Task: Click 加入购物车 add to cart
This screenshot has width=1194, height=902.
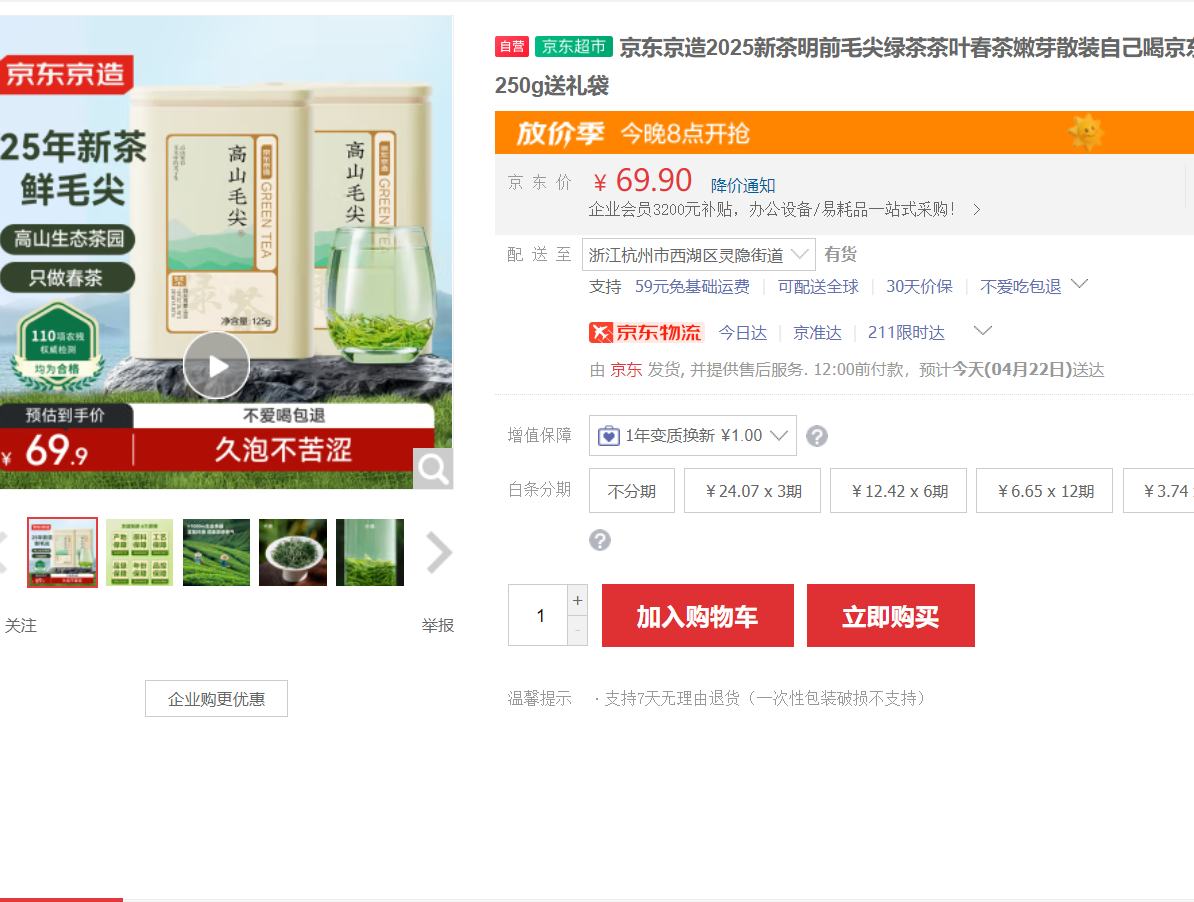Action: (x=698, y=616)
